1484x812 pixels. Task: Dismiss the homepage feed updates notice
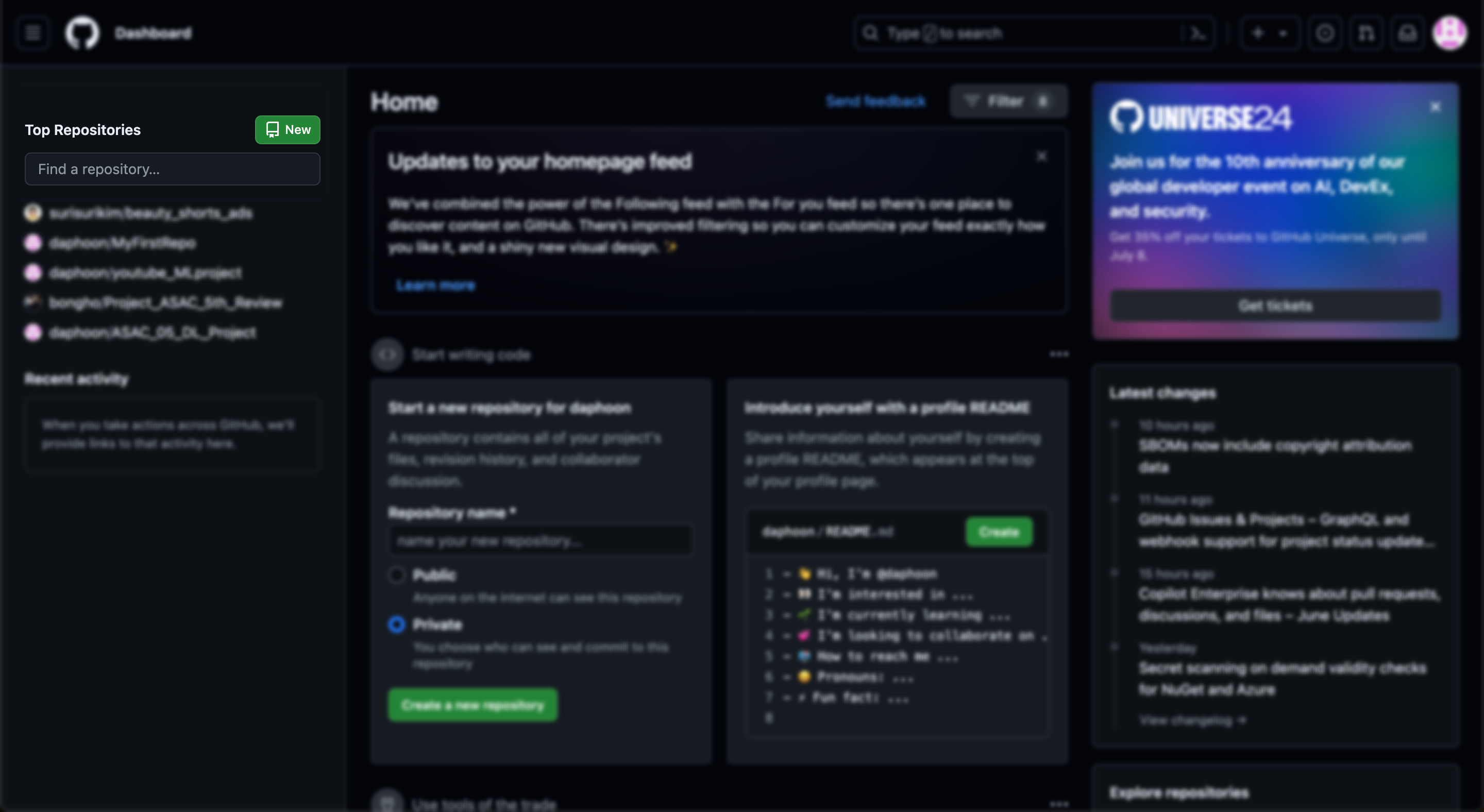pyautogui.click(x=1041, y=157)
